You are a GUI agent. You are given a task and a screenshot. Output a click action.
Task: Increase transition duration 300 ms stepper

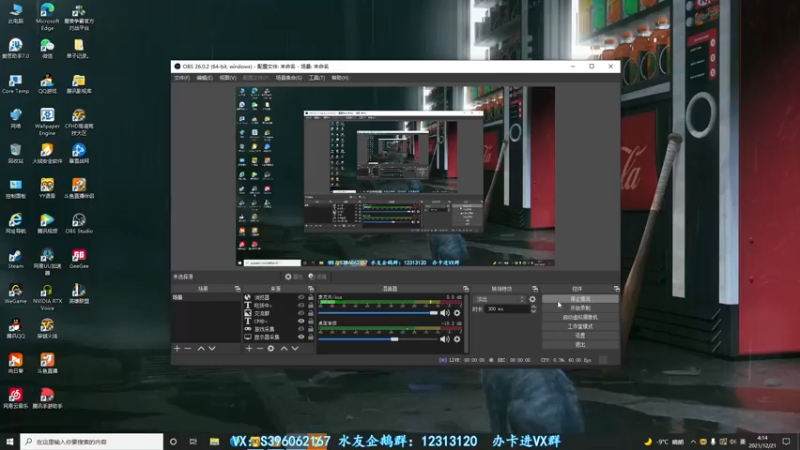(x=533, y=307)
